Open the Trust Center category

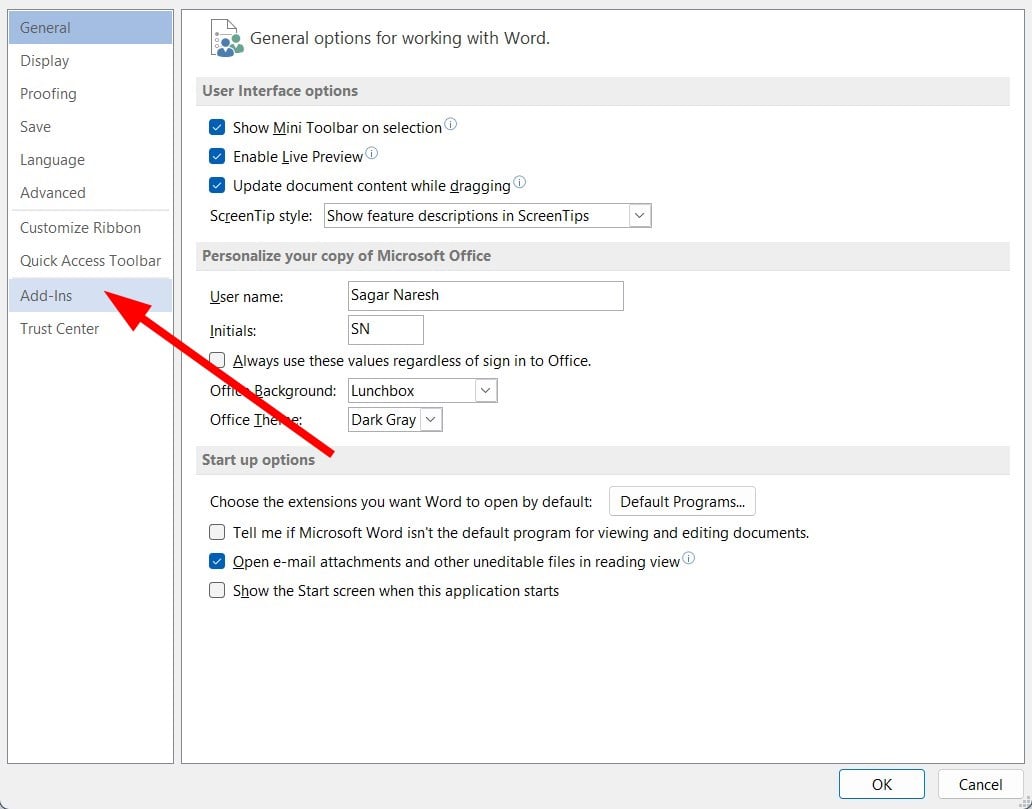tap(90, 328)
